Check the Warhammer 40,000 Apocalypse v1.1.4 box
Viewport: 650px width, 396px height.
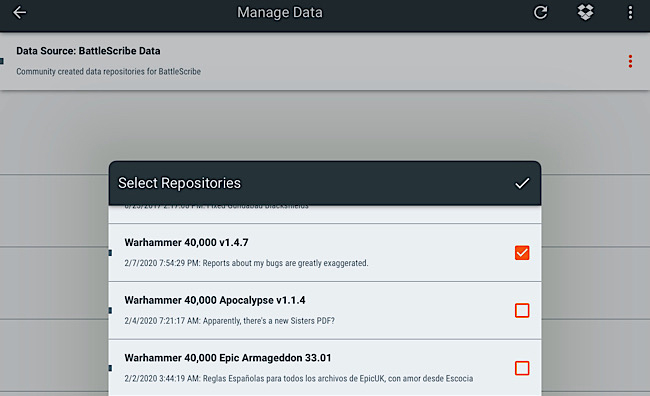[x=522, y=310]
